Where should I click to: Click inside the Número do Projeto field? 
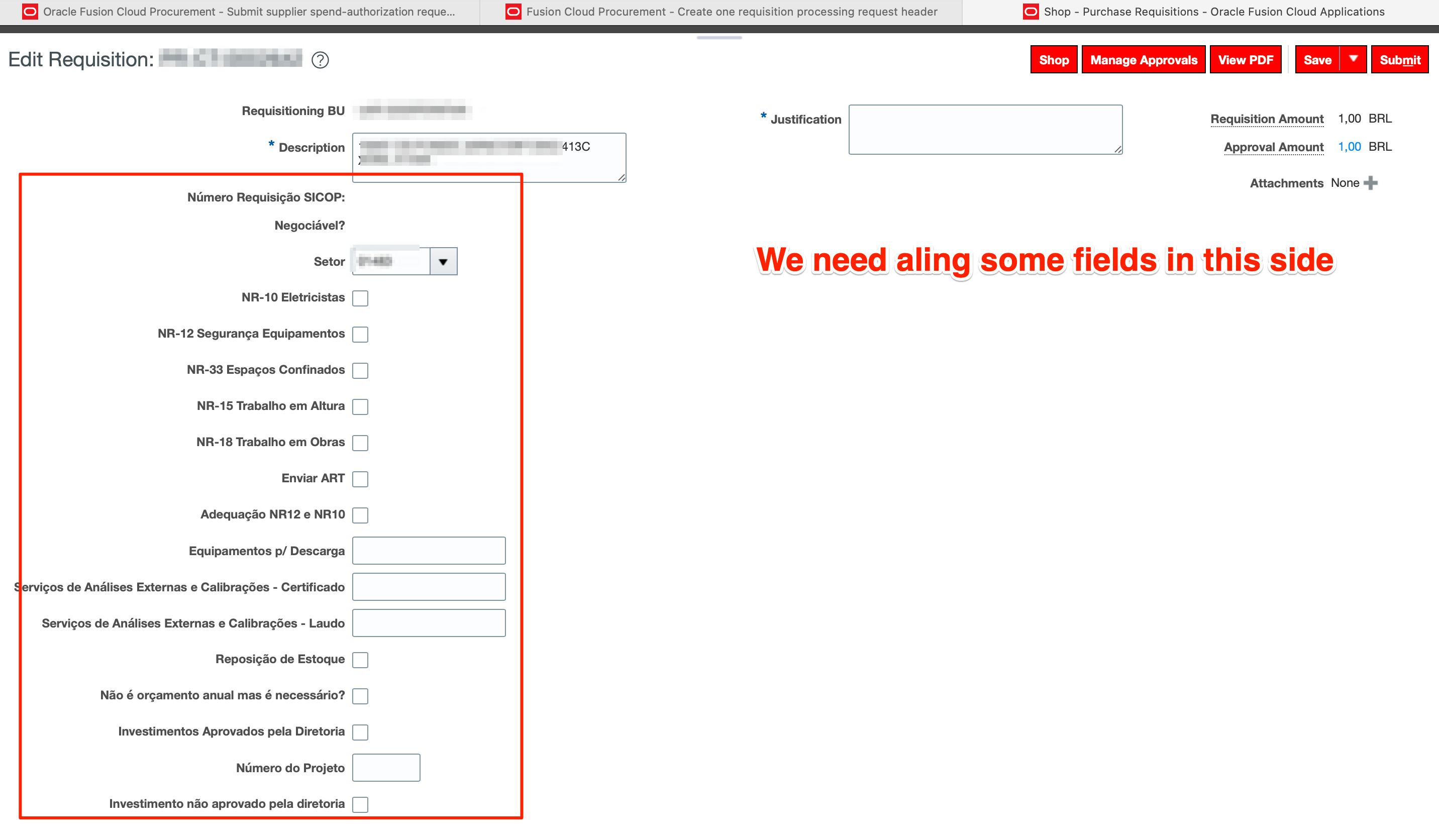click(386, 768)
